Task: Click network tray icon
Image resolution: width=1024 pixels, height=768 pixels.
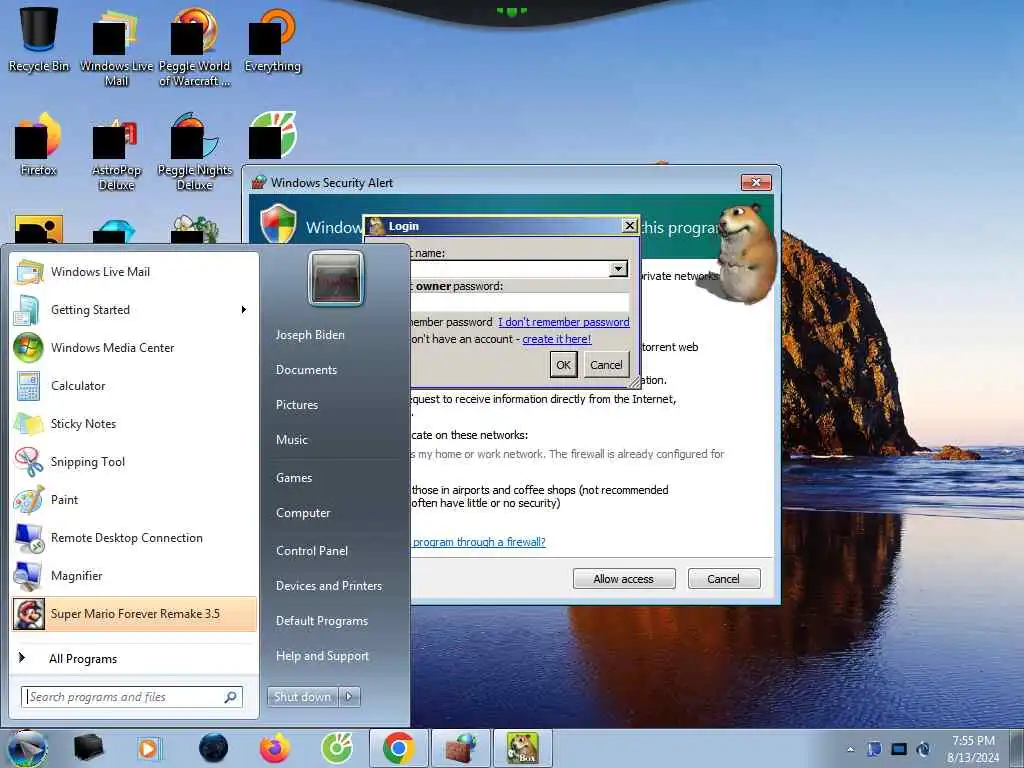Action: click(x=899, y=749)
